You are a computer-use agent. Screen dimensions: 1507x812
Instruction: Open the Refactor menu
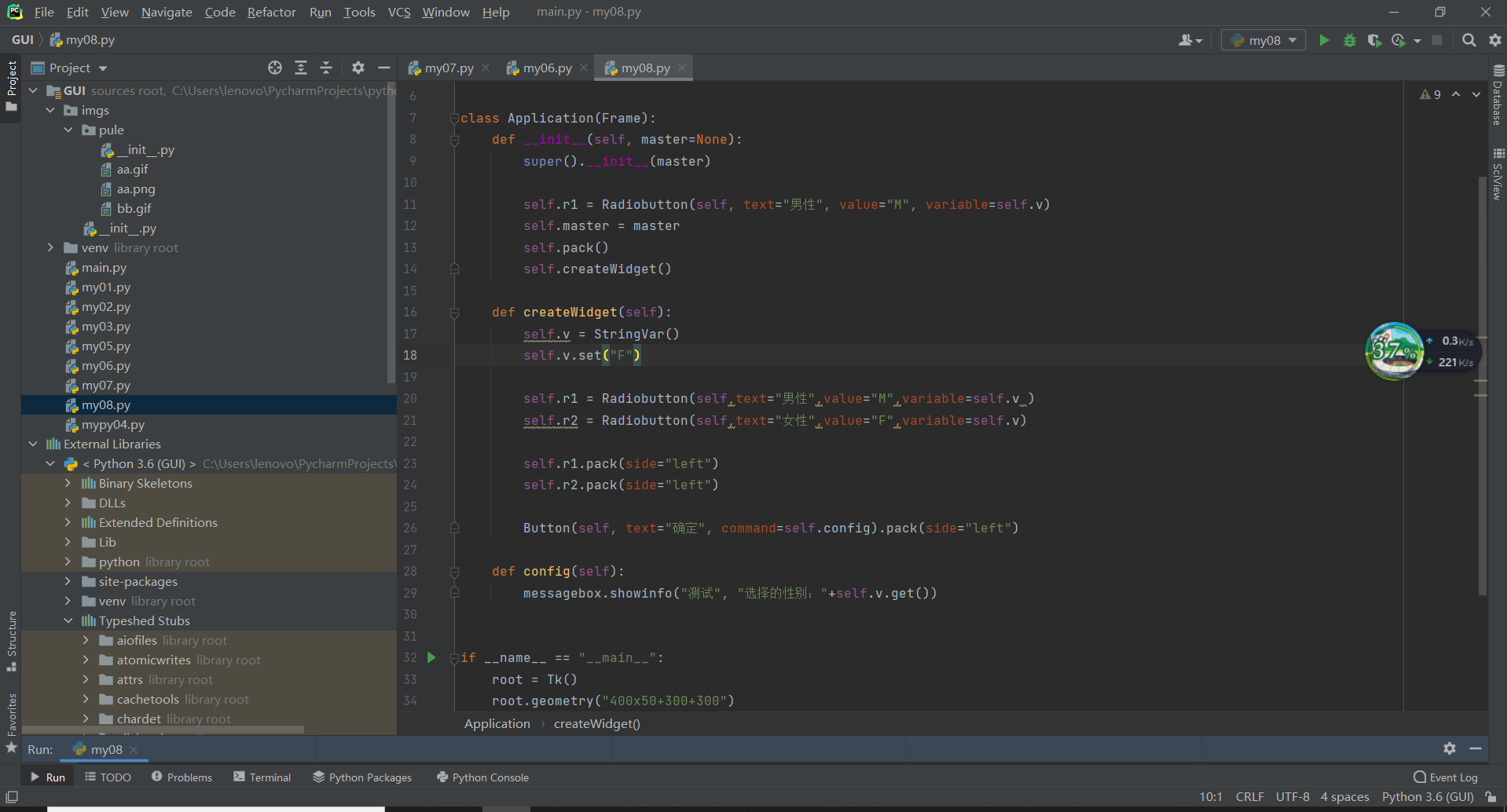click(x=271, y=12)
